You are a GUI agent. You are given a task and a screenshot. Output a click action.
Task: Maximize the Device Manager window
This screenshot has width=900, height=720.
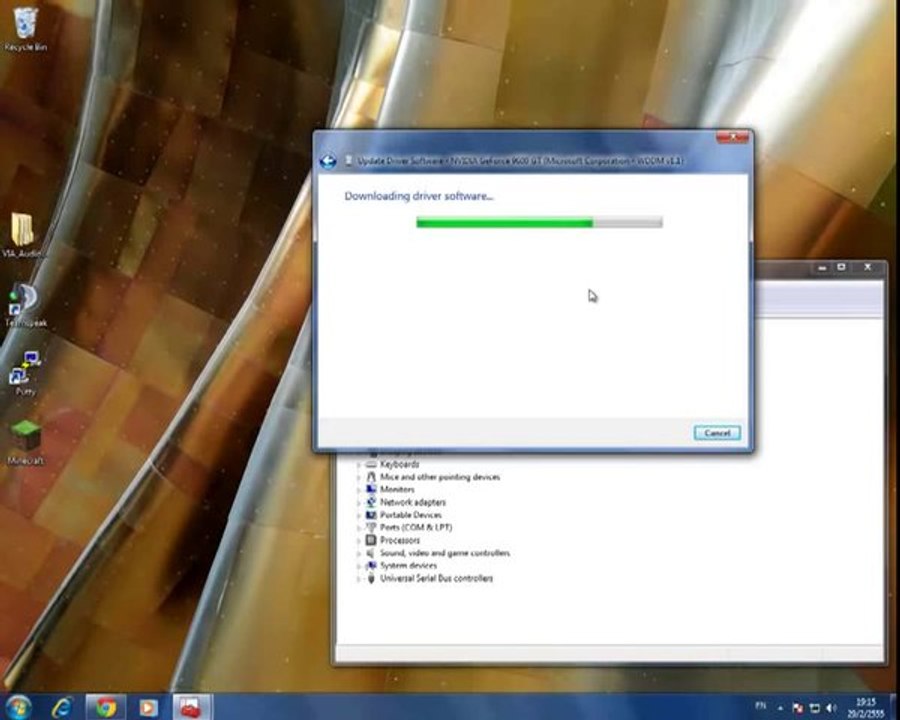(841, 268)
